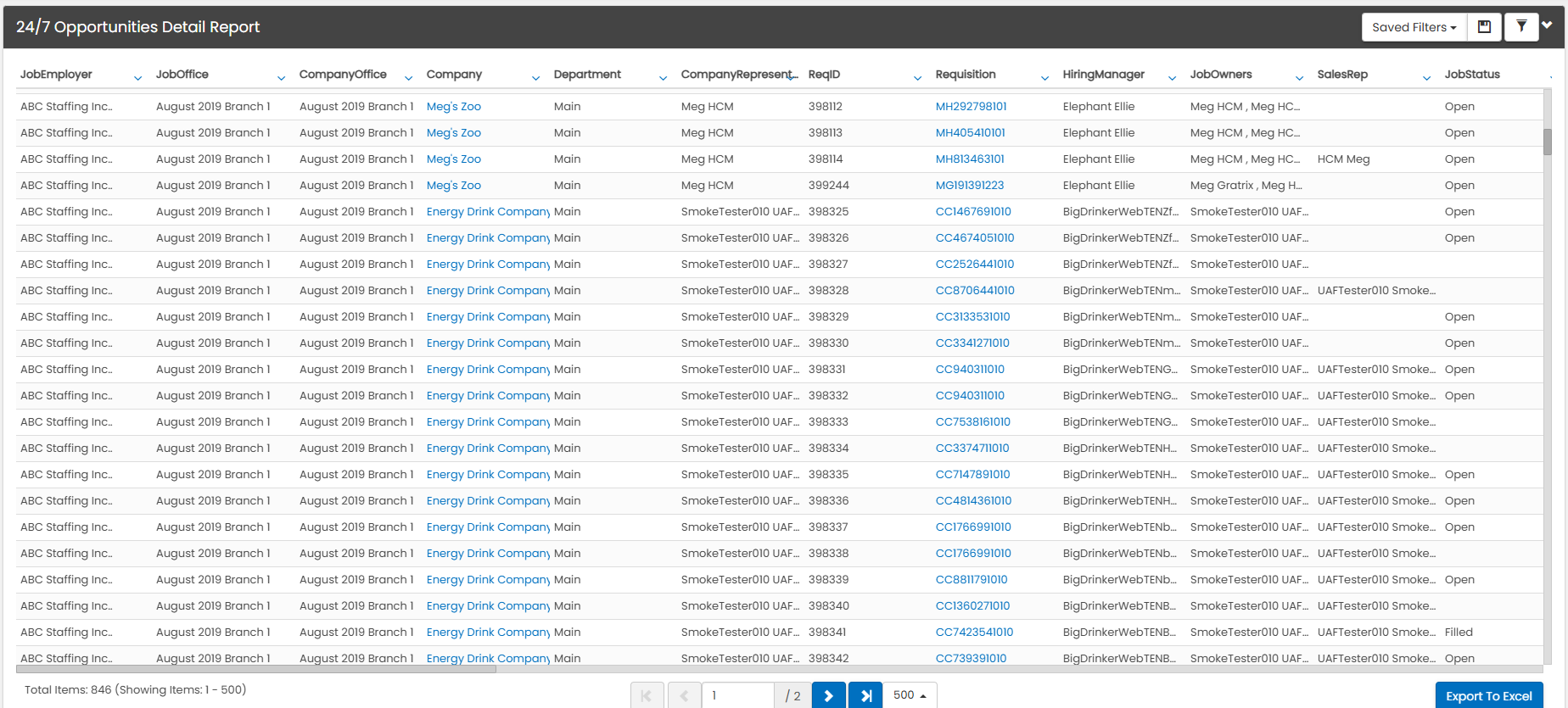
Task: Open Meg's Zoo link in row 398112
Action: pos(454,107)
